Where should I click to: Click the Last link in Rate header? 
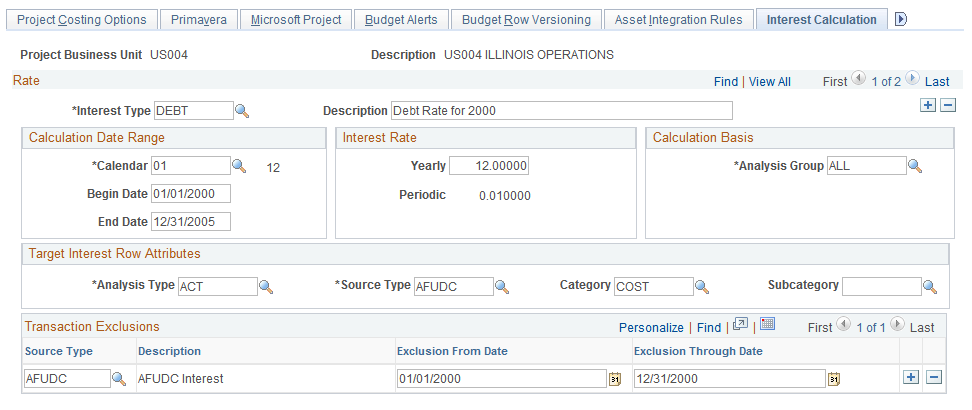(937, 82)
